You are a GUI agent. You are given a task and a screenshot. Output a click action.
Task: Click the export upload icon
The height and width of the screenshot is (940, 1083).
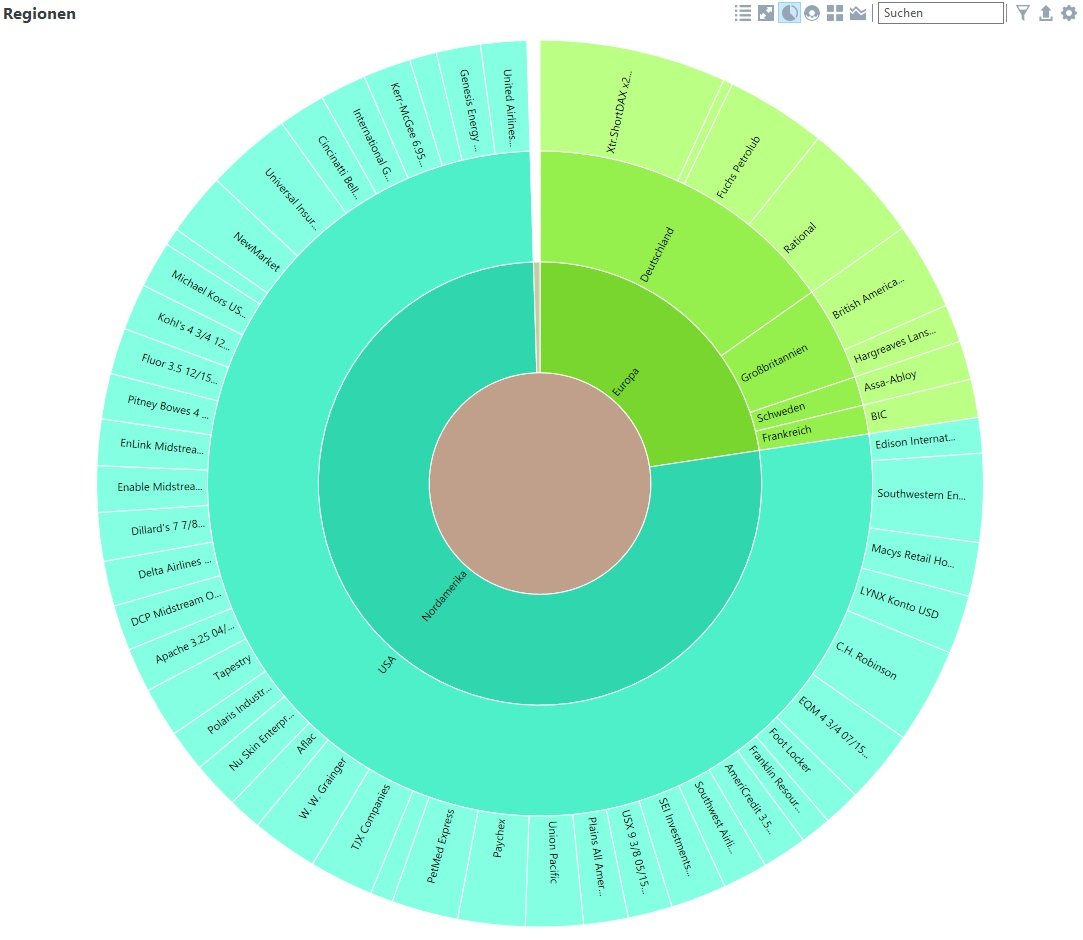pyautogui.click(x=1046, y=13)
